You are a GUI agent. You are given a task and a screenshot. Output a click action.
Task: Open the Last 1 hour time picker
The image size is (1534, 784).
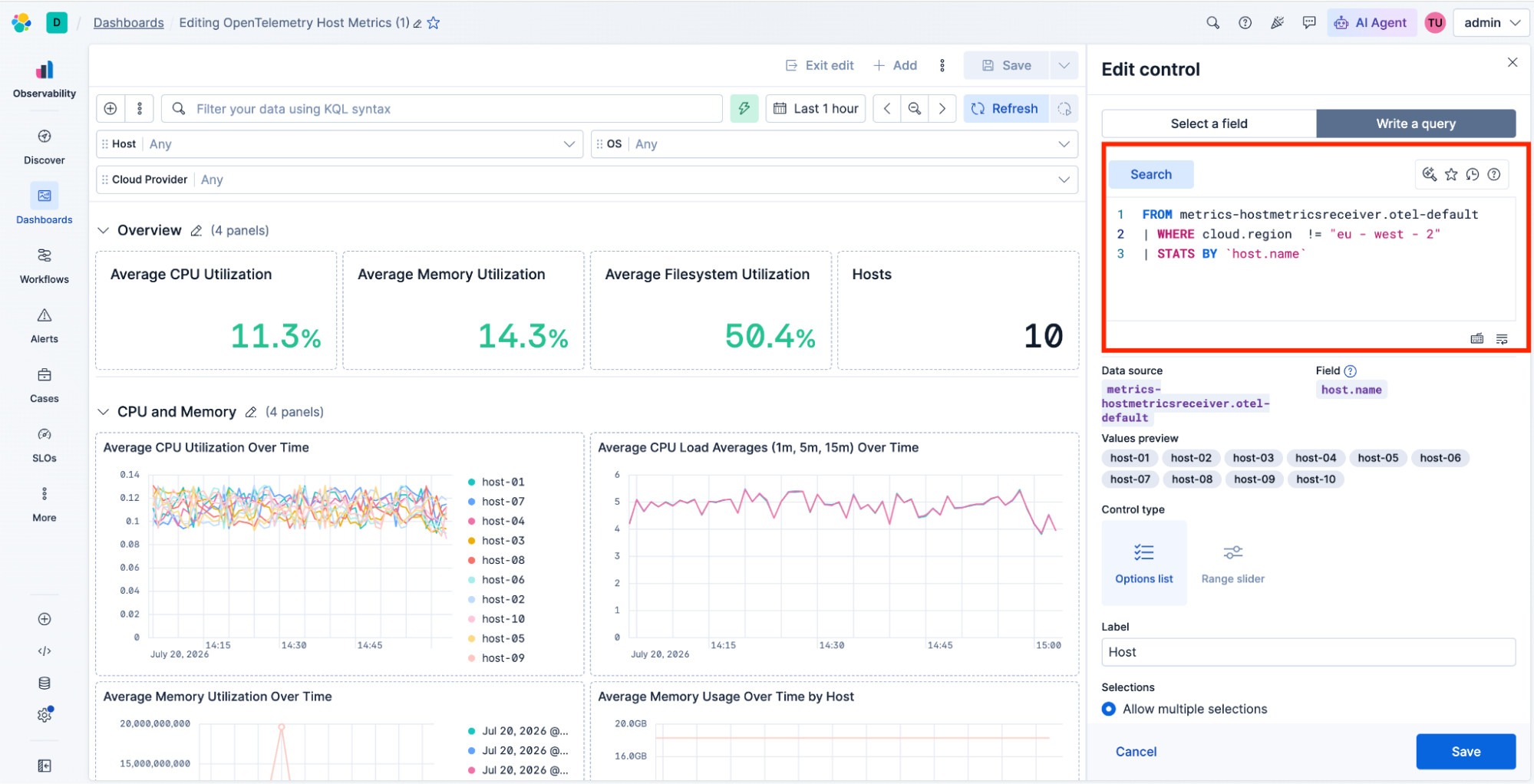[x=816, y=109]
